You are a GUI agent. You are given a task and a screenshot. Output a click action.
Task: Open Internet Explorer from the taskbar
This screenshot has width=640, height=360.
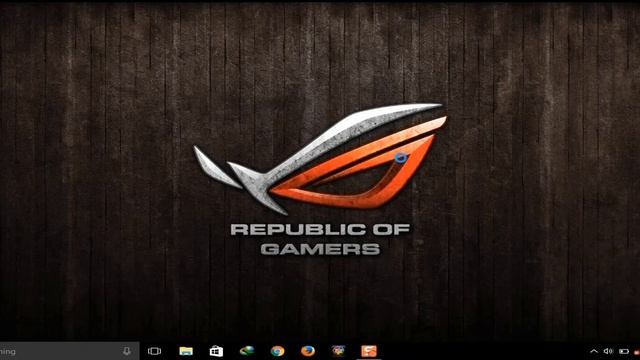point(247,351)
